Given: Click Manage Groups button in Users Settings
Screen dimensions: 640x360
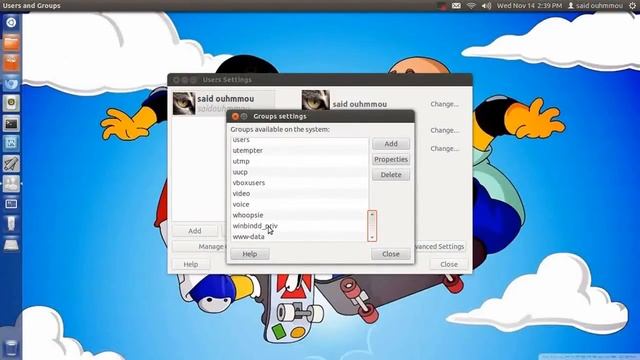Looking at the screenshot, I should (200, 247).
